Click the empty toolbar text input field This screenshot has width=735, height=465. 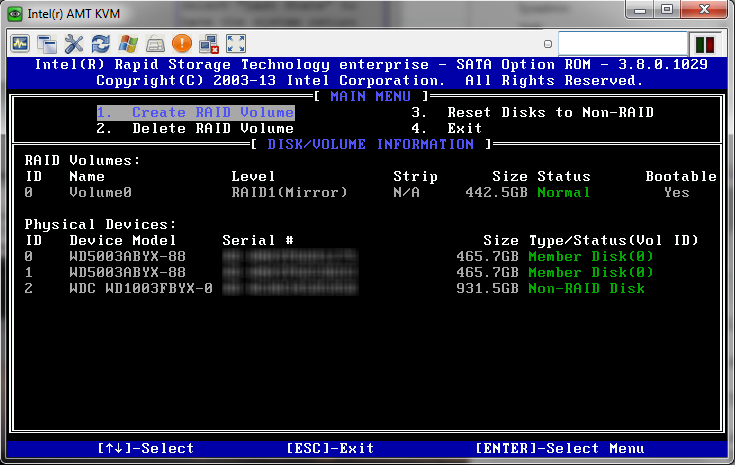click(x=622, y=44)
